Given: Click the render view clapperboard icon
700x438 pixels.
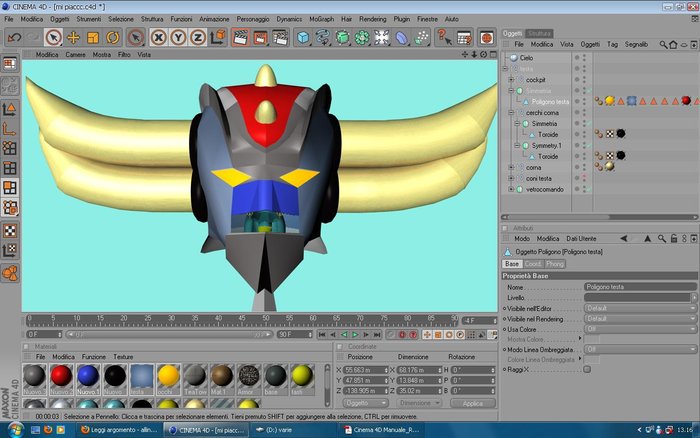Looking at the screenshot, I should point(240,38).
